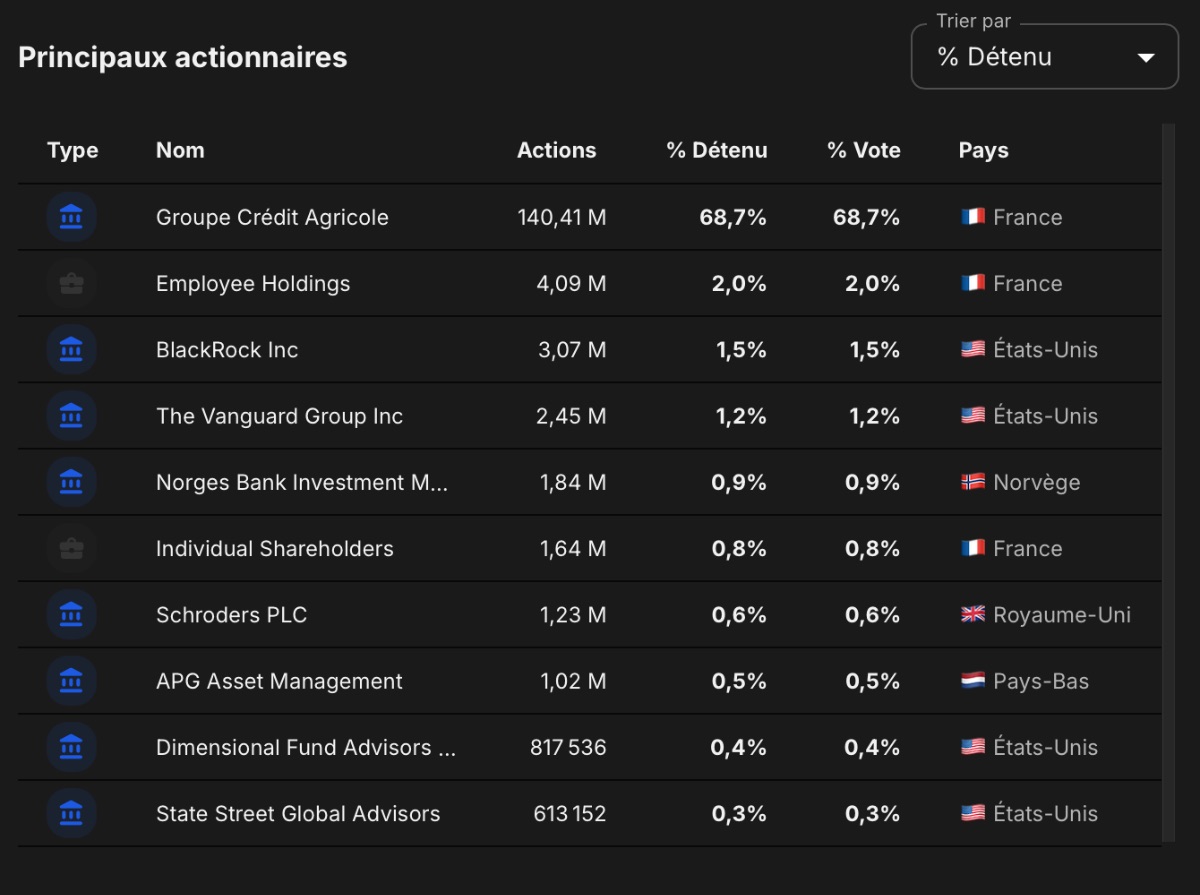Click the Principaux actionnaires heading
This screenshot has height=895, width=1200.
(183, 57)
